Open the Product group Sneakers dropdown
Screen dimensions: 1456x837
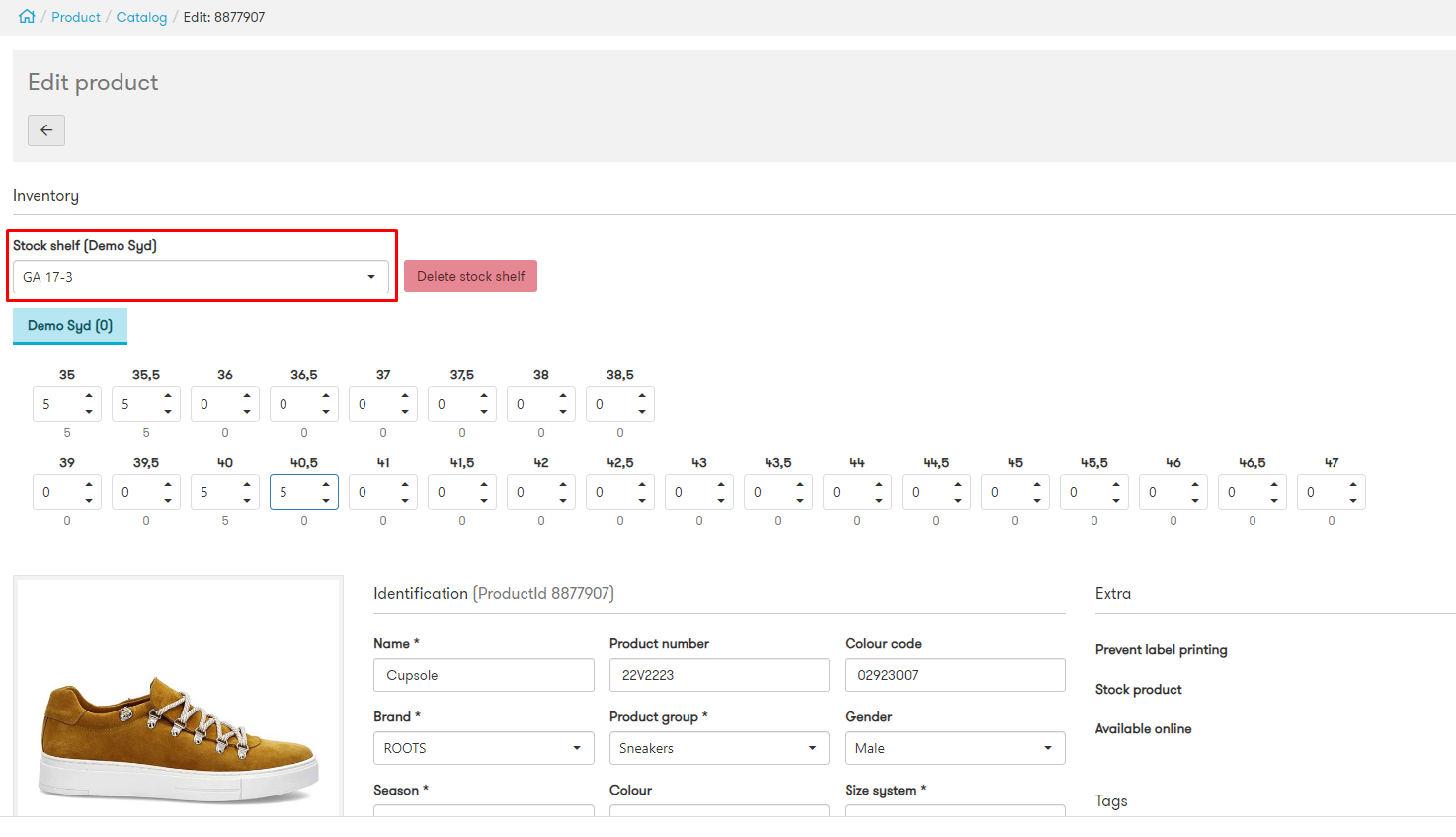coord(719,748)
